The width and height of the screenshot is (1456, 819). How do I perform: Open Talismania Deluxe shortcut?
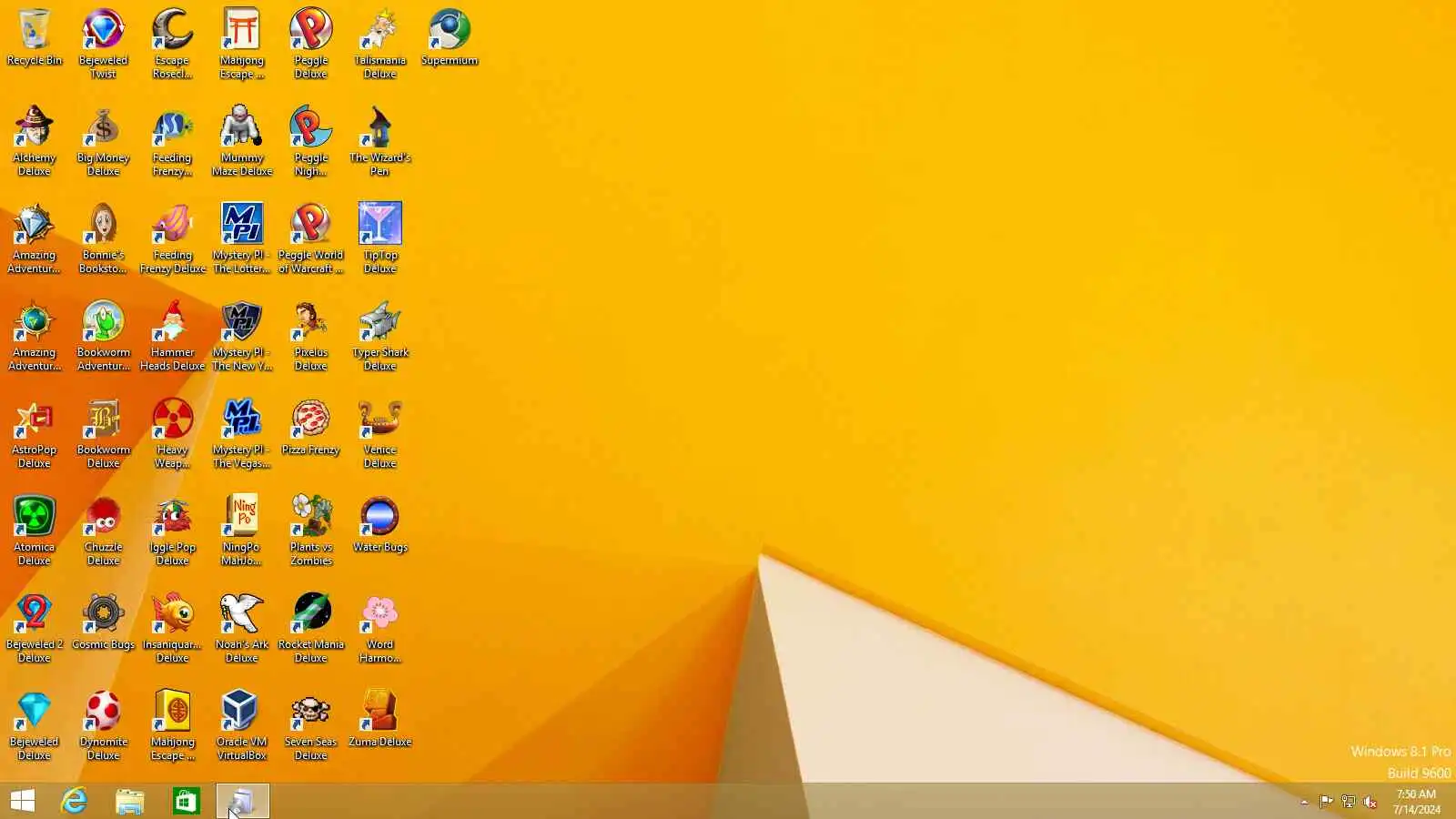[380, 44]
